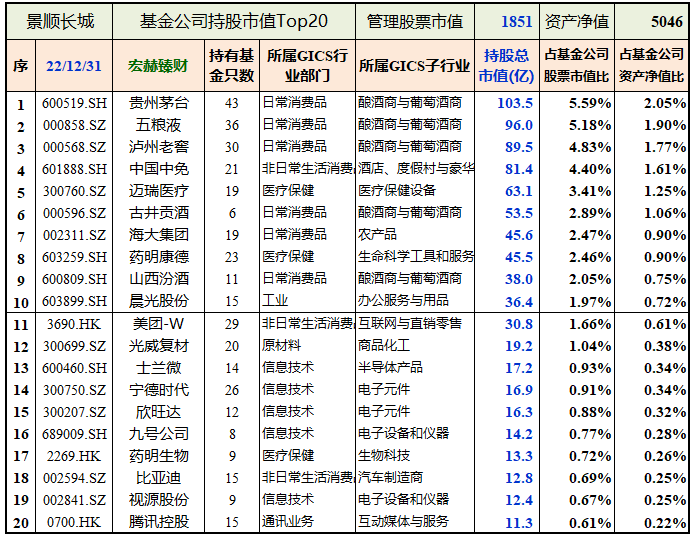The height and width of the screenshot is (536, 690).
Task: Select the 所属GICS行业部门 column header
Action: [307, 66]
